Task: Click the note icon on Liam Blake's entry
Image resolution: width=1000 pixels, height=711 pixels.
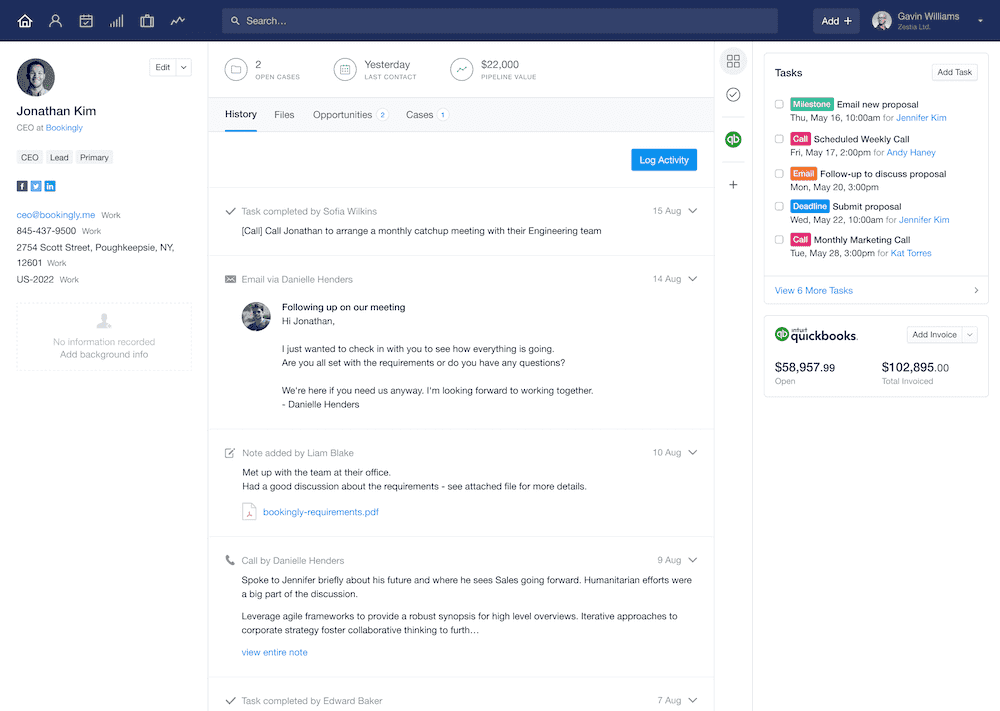Action: pos(230,453)
